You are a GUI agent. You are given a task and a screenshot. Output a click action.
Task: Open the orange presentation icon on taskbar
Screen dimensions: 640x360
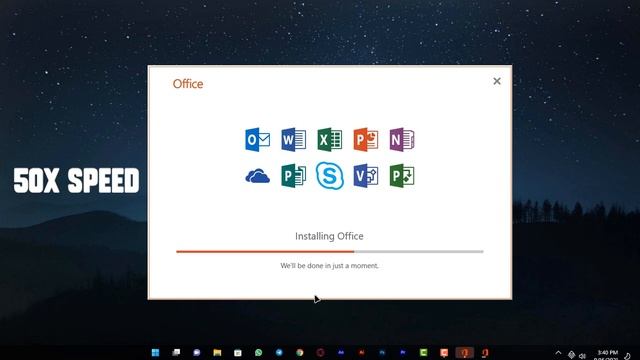(x=444, y=353)
